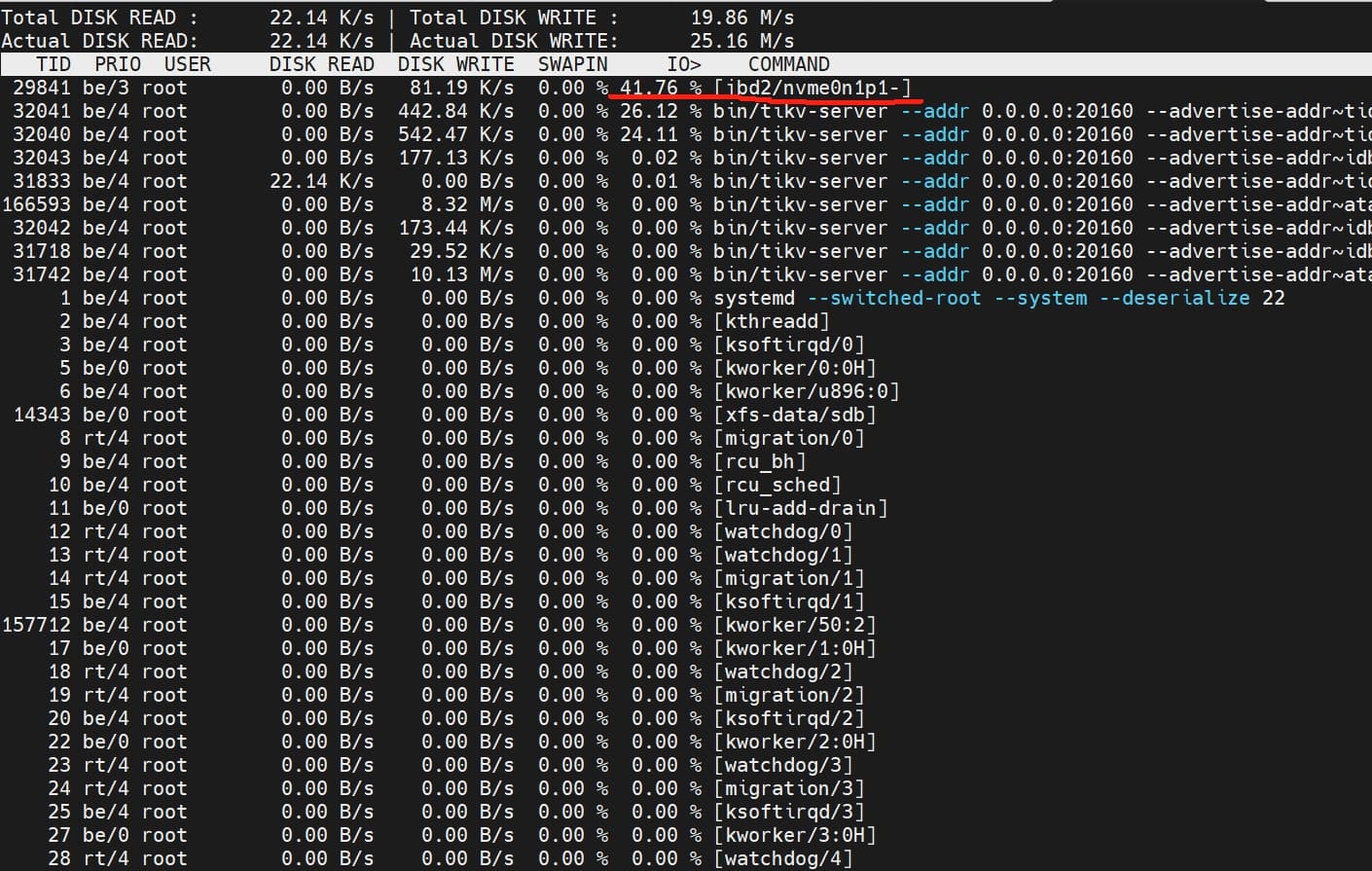Viewport: 1372px width, 871px height.
Task: Select the [ksoftirqd/1] process
Action: (789, 601)
